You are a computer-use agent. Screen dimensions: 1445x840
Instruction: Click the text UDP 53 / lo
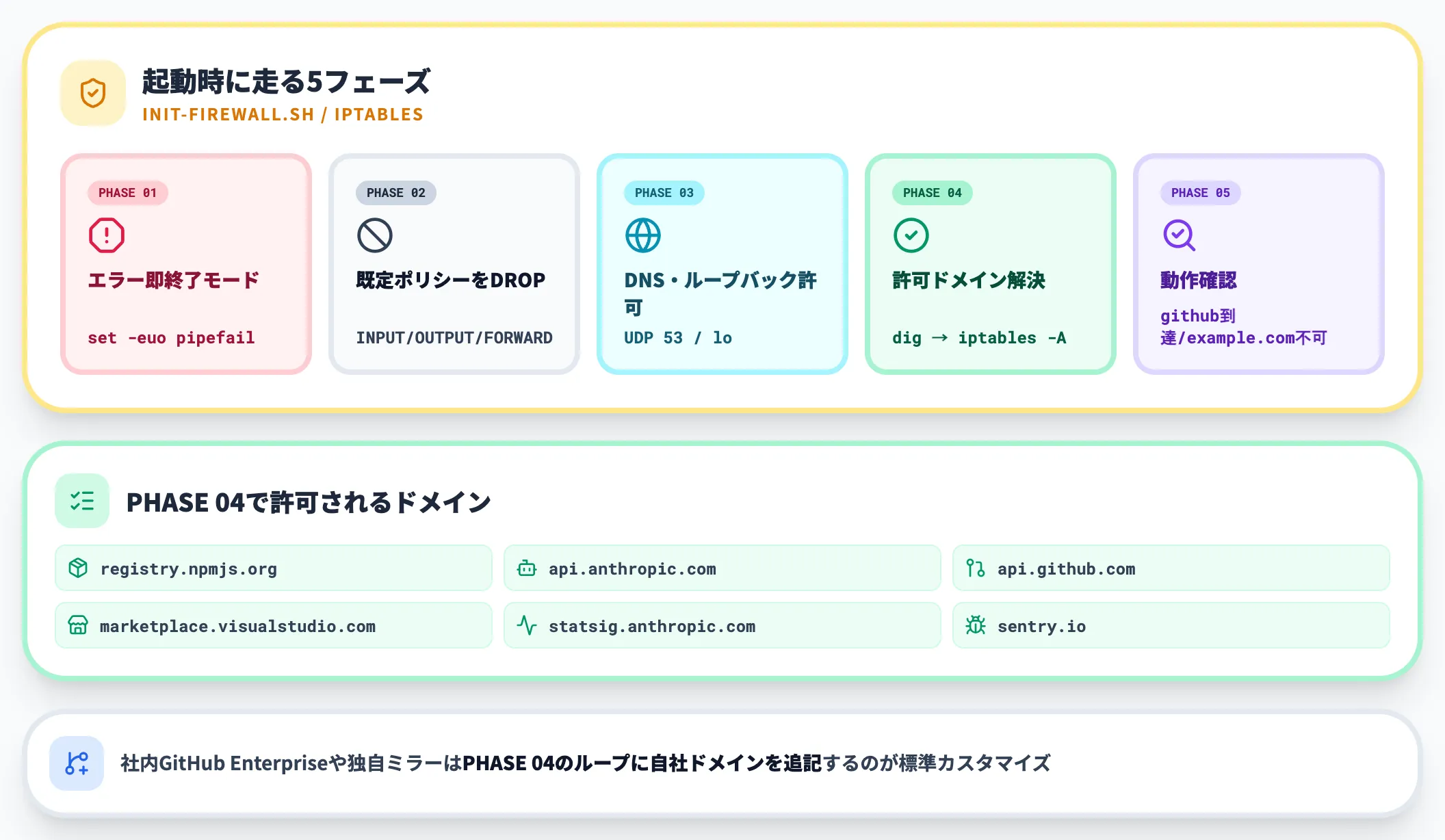pyautogui.click(x=678, y=338)
